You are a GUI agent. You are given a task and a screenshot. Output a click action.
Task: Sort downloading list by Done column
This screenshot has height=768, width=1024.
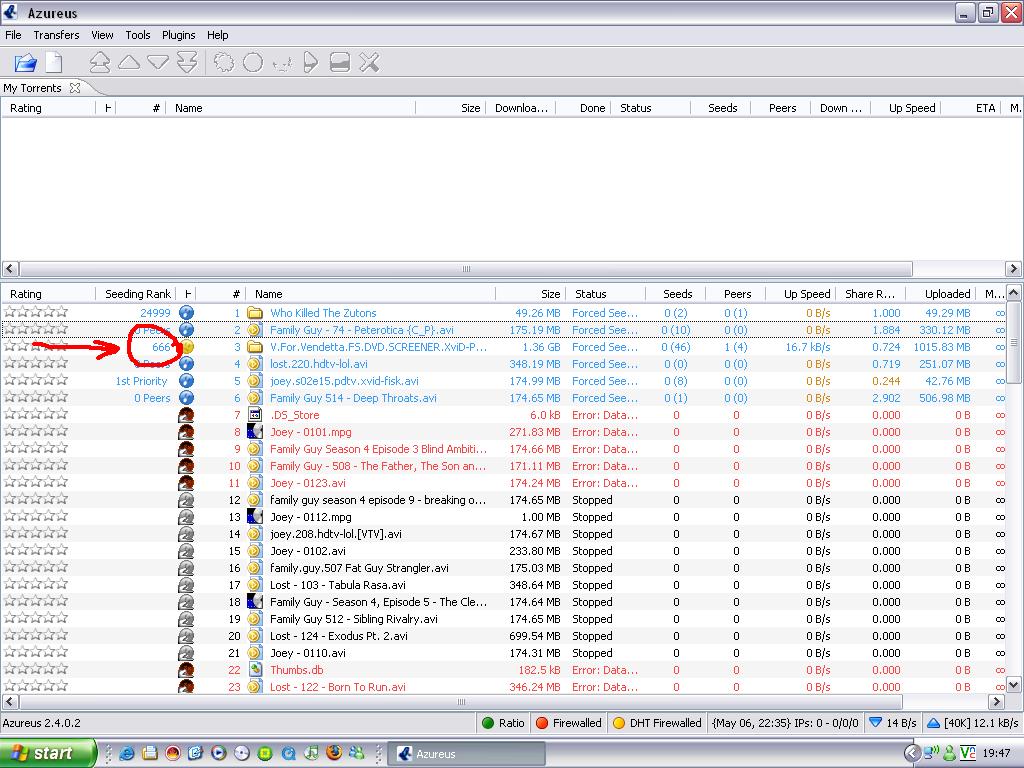pos(584,108)
